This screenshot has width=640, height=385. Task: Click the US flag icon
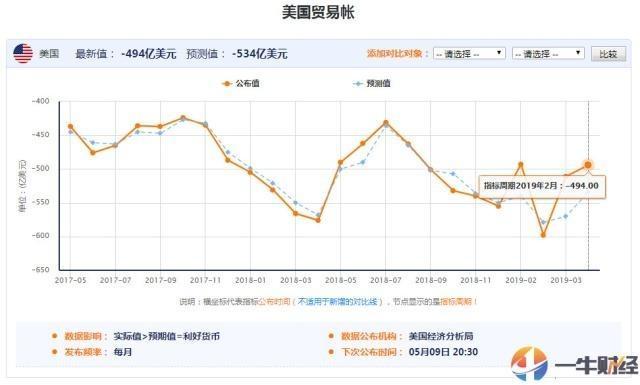[23, 53]
